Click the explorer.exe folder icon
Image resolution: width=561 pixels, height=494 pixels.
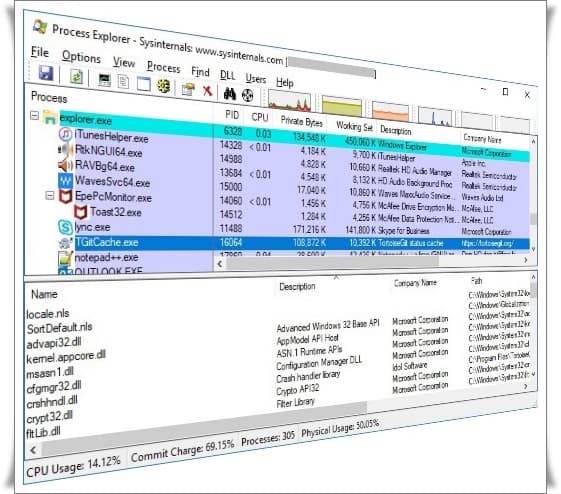pos(50,117)
